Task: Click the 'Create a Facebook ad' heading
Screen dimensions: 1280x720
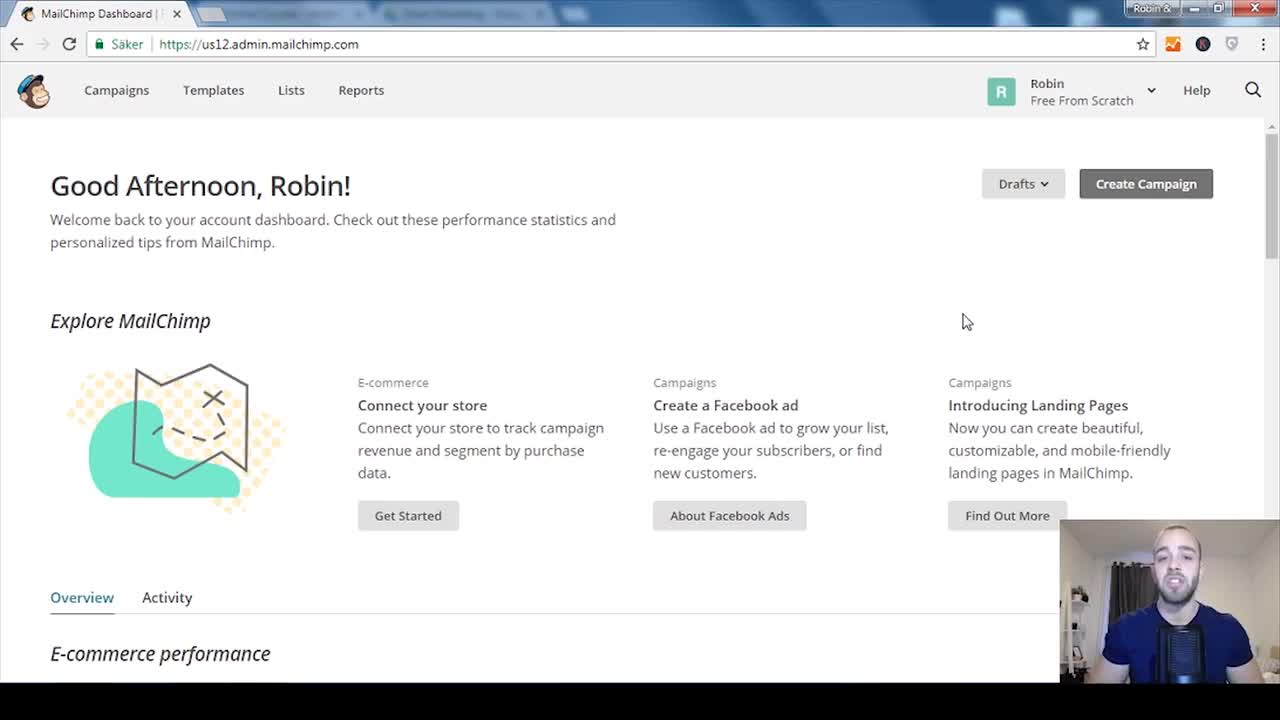Action: [726, 405]
